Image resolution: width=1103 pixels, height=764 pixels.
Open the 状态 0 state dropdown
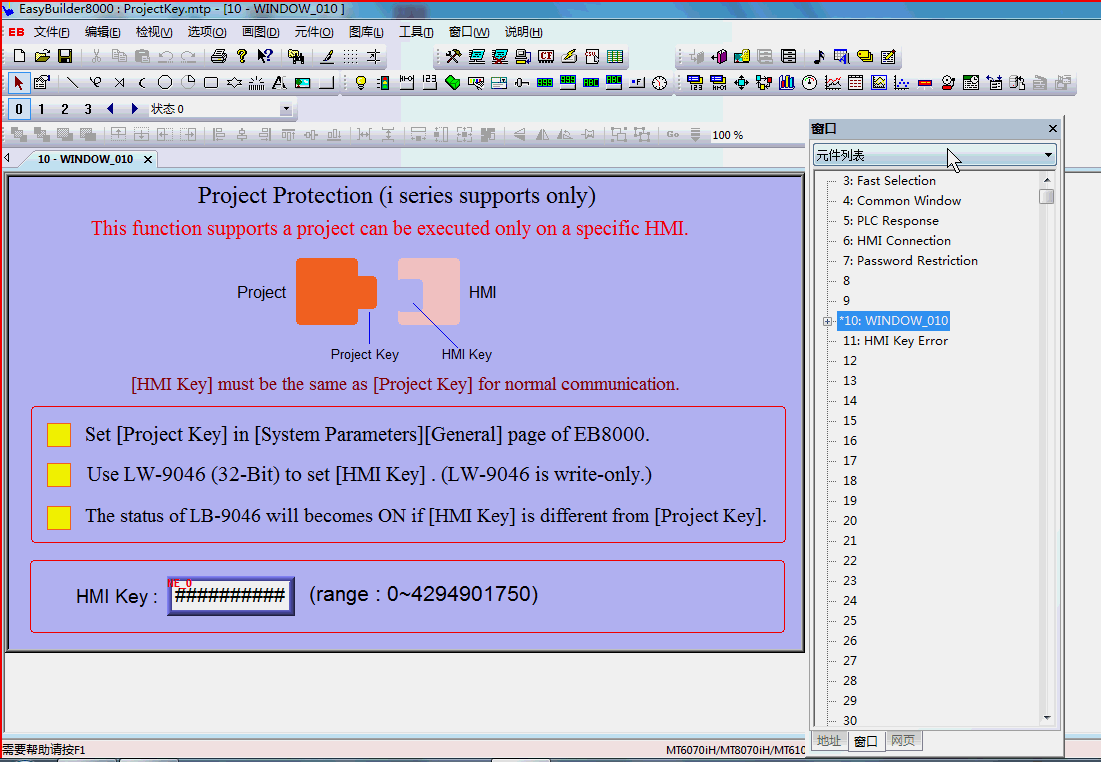tap(286, 109)
